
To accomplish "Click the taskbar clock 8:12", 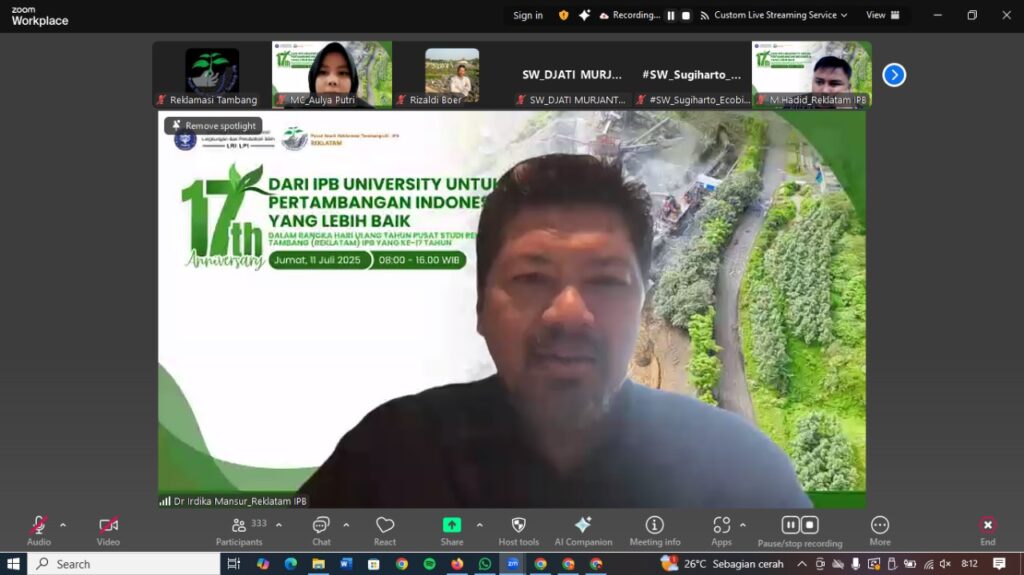I will pyautogui.click(x=969, y=563).
